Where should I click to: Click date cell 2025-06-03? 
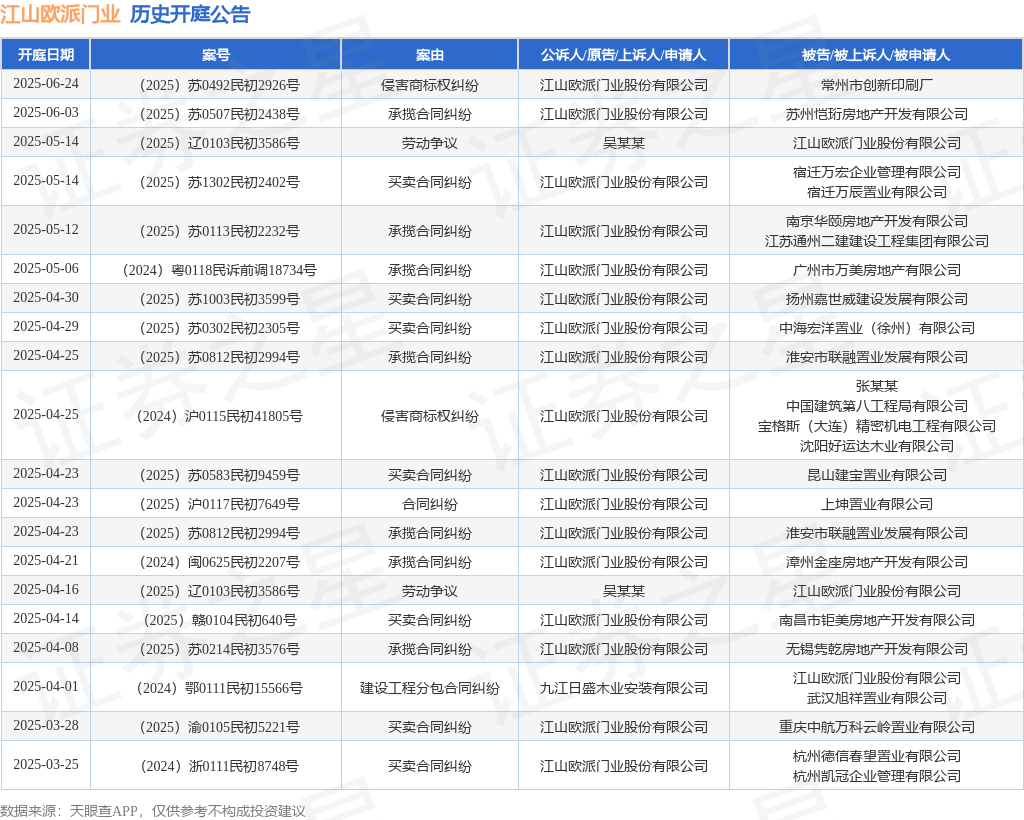(46, 113)
